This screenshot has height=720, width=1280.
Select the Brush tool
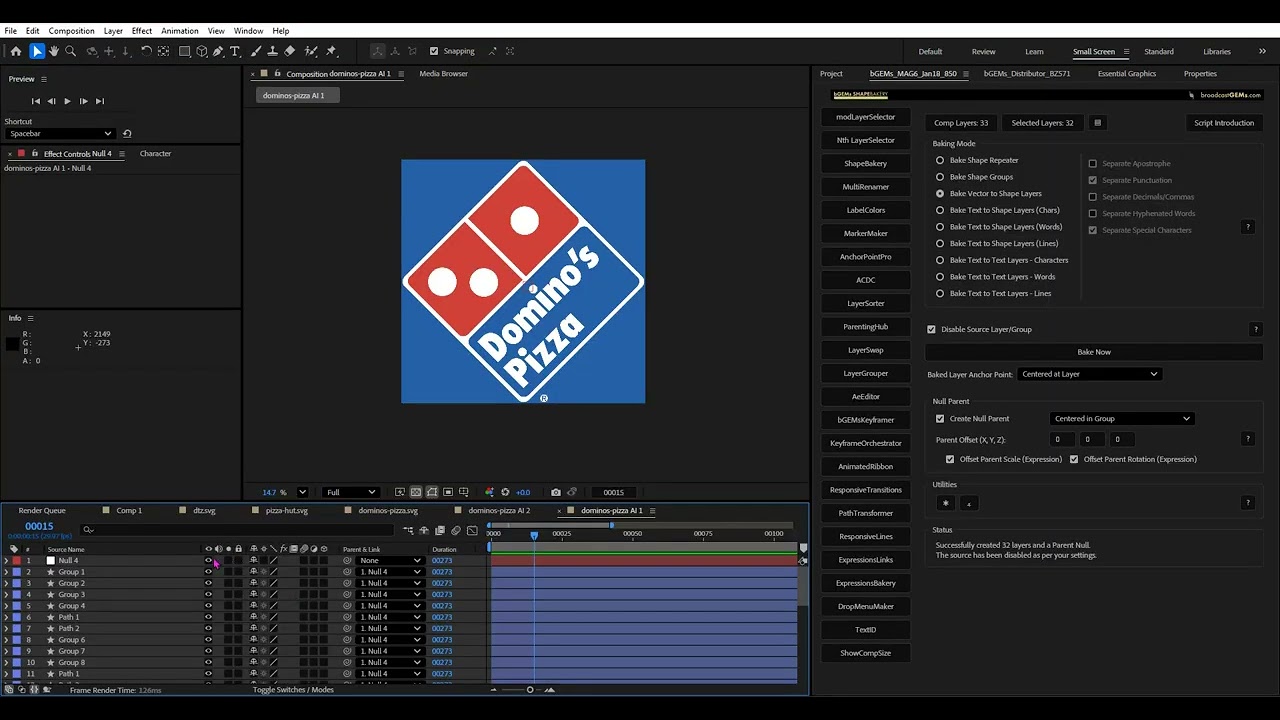256,51
